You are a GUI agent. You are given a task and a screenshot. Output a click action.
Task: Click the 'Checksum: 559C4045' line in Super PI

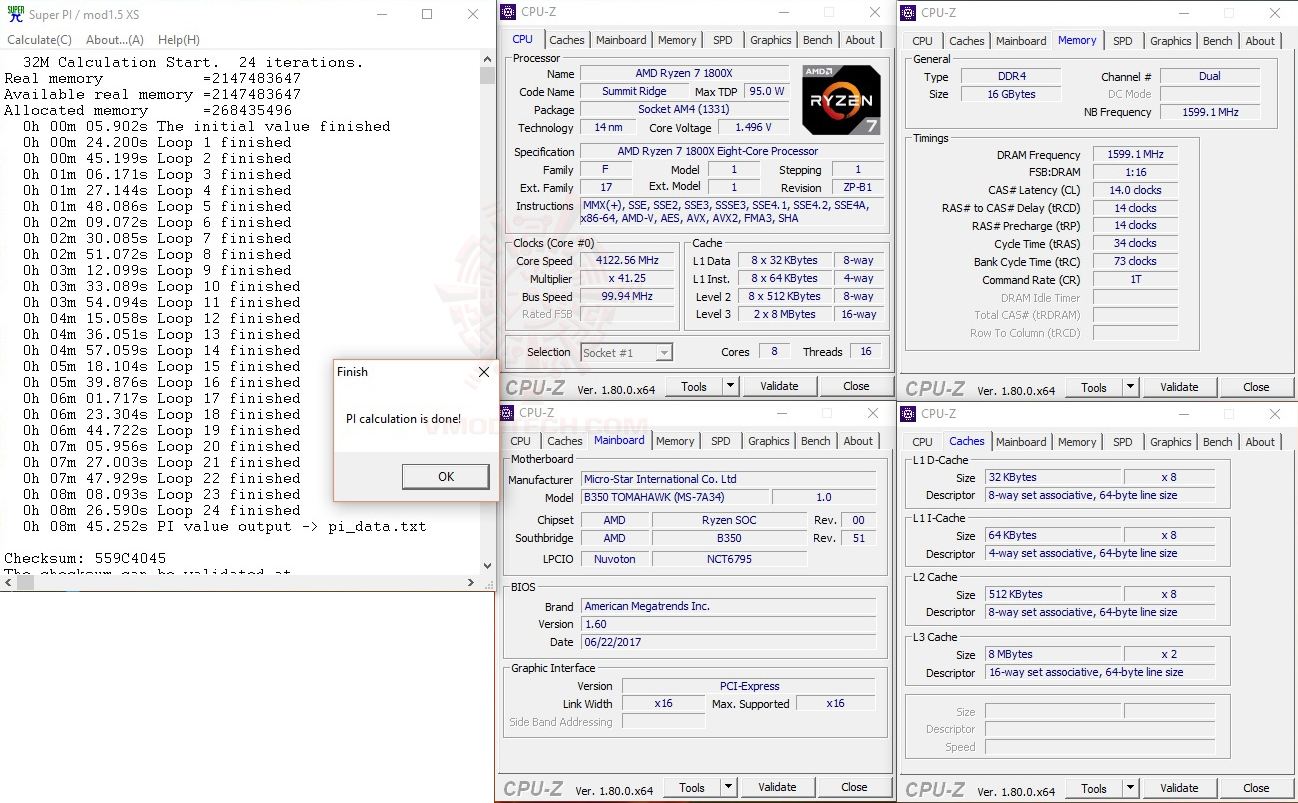[86, 558]
